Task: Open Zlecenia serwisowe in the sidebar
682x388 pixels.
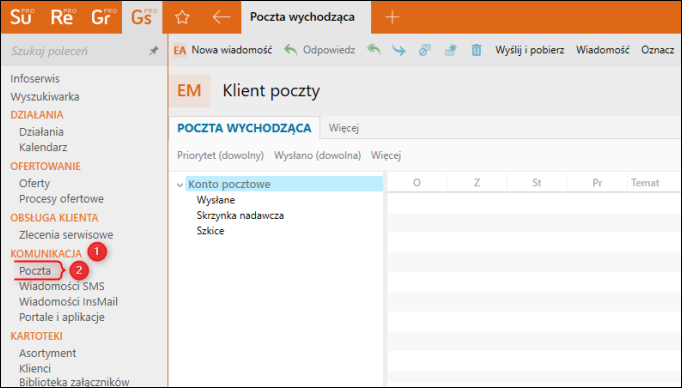Action: (x=66, y=235)
